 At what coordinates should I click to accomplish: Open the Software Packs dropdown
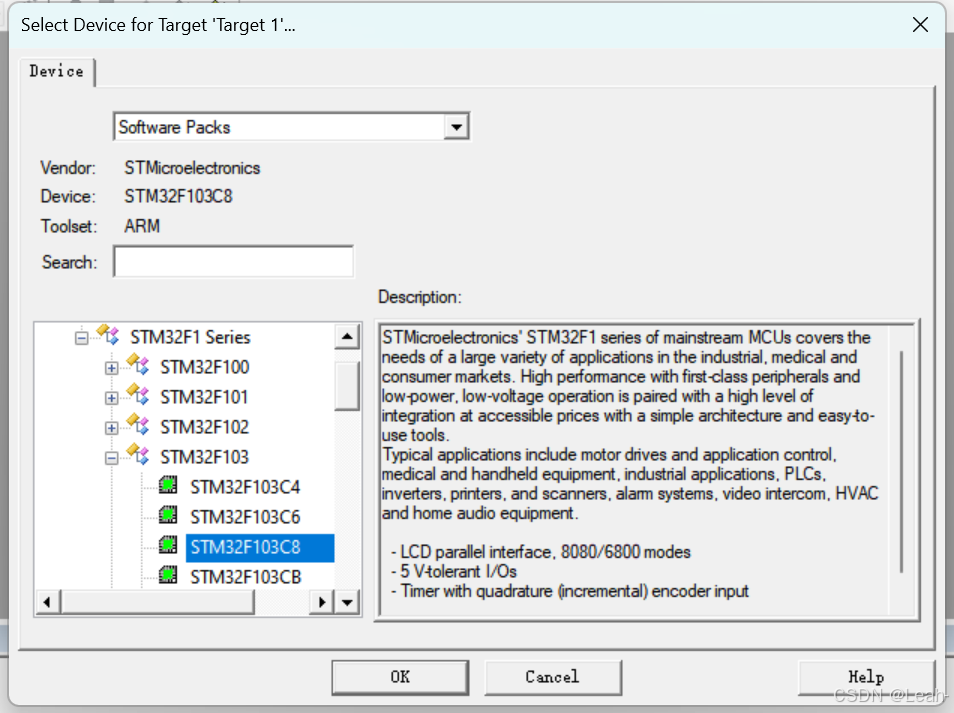click(456, 127)
